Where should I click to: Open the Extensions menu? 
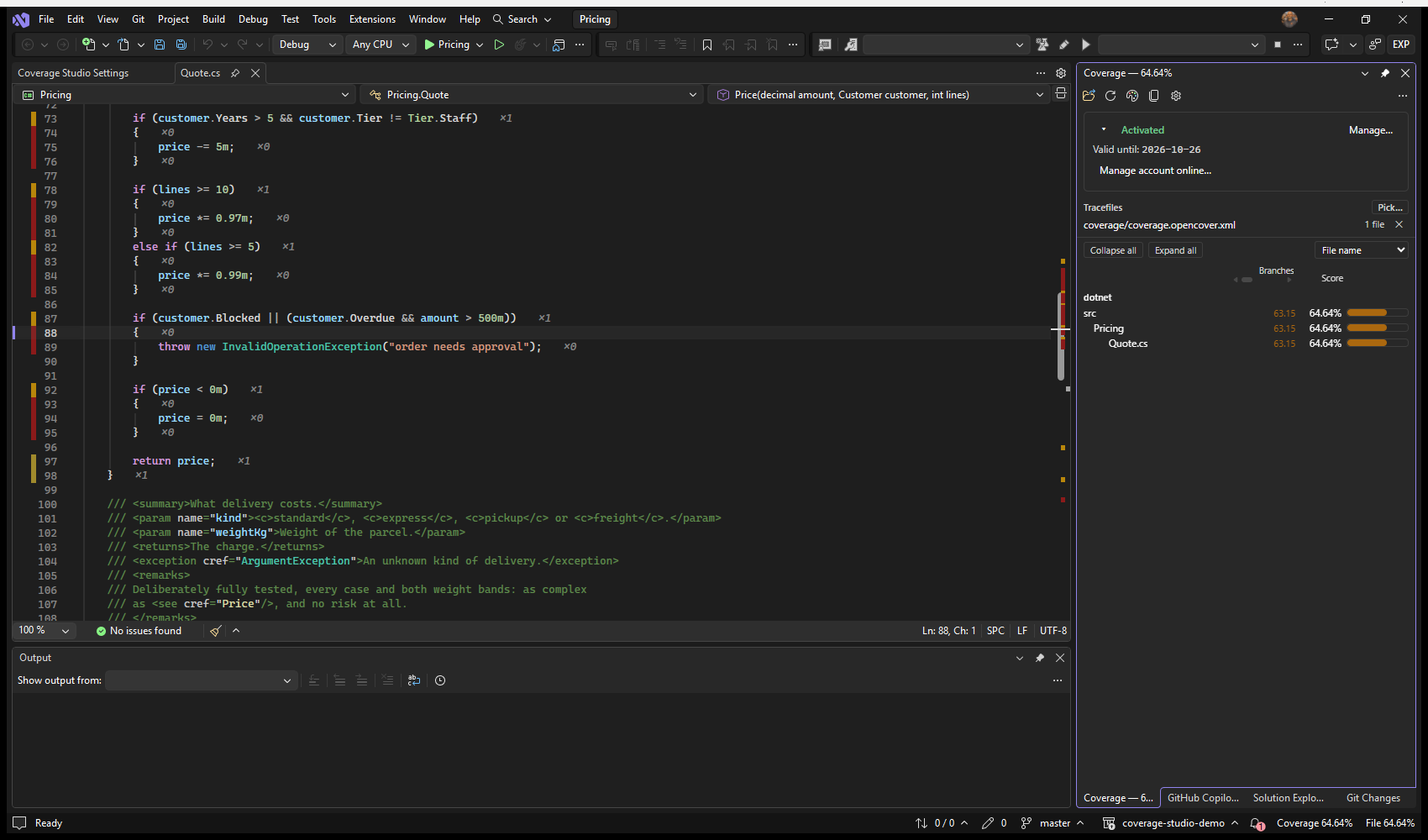(372, 19)
